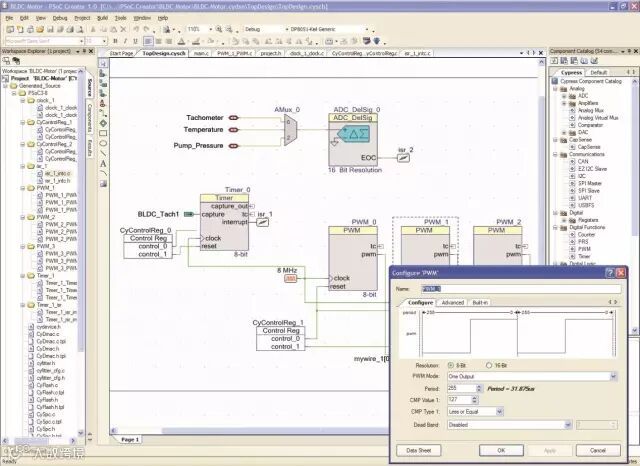Open the zoom percentage dropdown
640x466 pixels.
[211, 29]
